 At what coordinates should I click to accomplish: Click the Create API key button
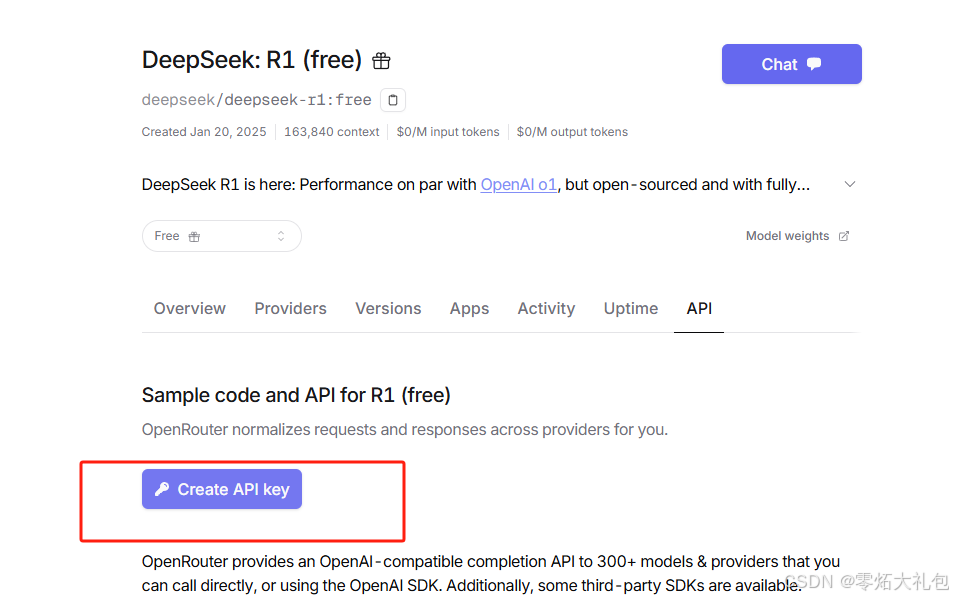click(x=222, y=489)
